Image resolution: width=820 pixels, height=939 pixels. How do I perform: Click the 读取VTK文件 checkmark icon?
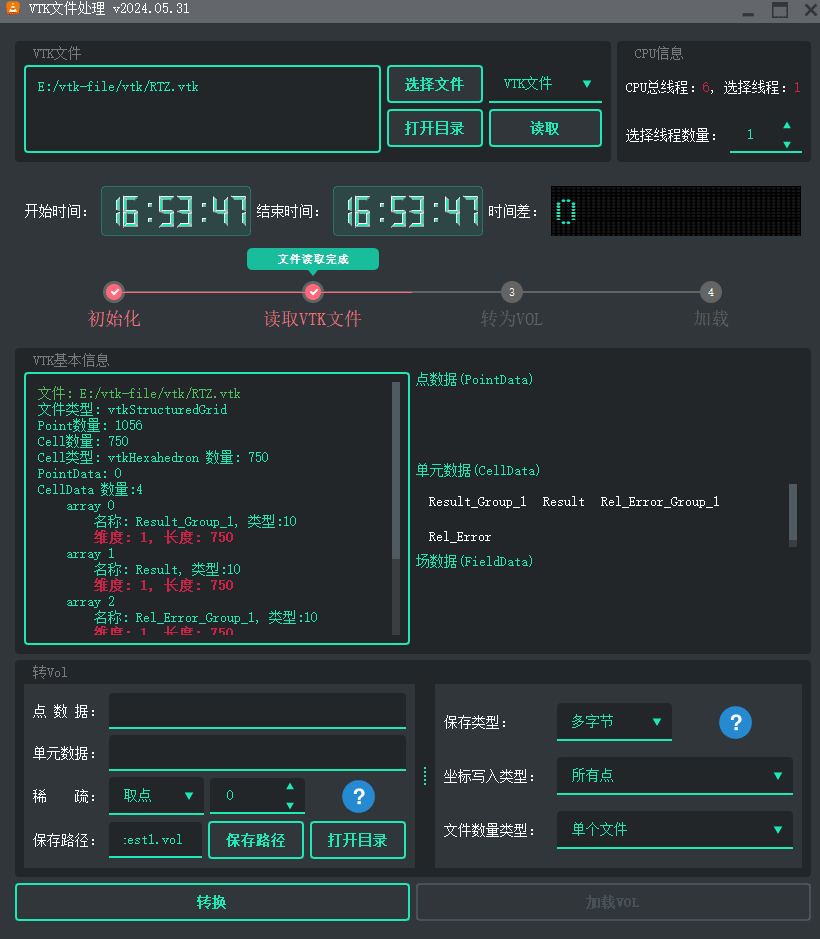(313, 292)
